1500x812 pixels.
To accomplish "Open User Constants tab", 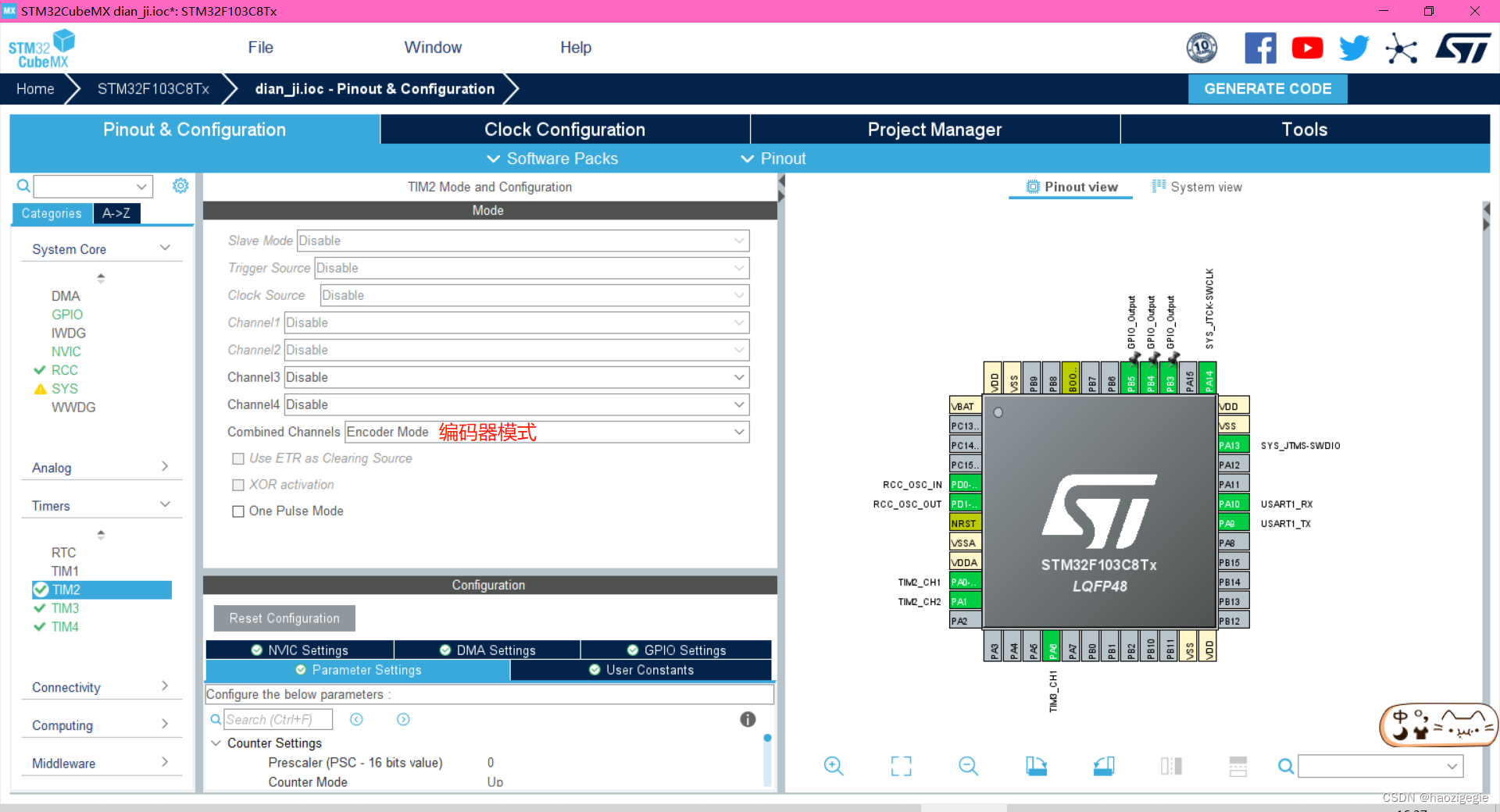I will pyautogui.click(x=641, y=670).
